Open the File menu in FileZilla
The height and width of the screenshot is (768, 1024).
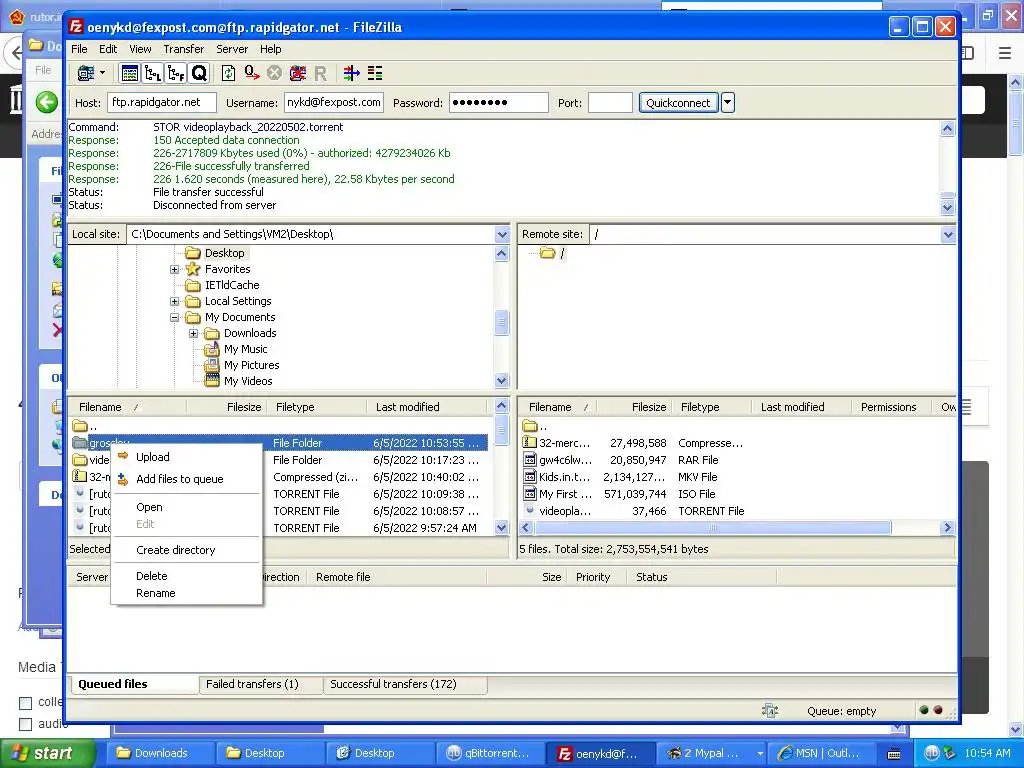click(79, 49)
